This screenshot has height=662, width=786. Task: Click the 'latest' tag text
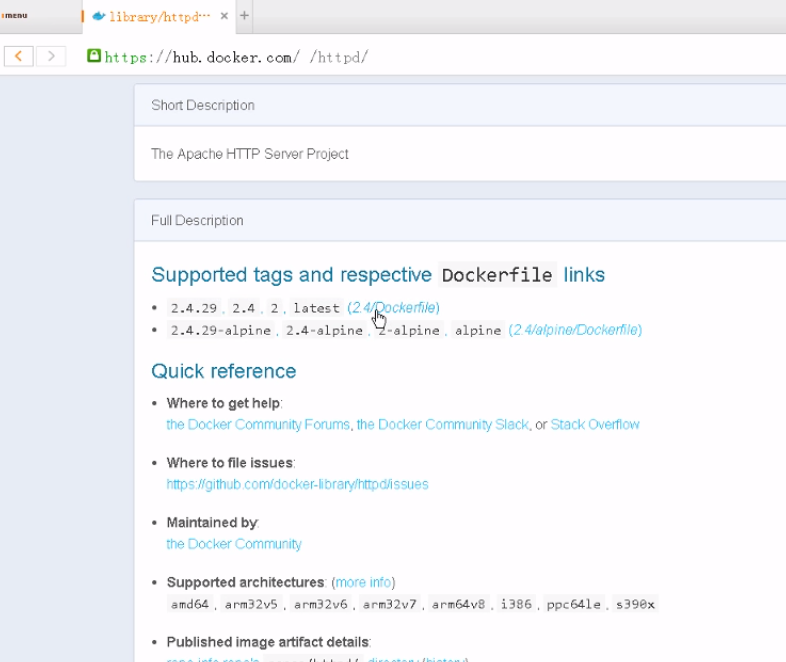[316, 308]
